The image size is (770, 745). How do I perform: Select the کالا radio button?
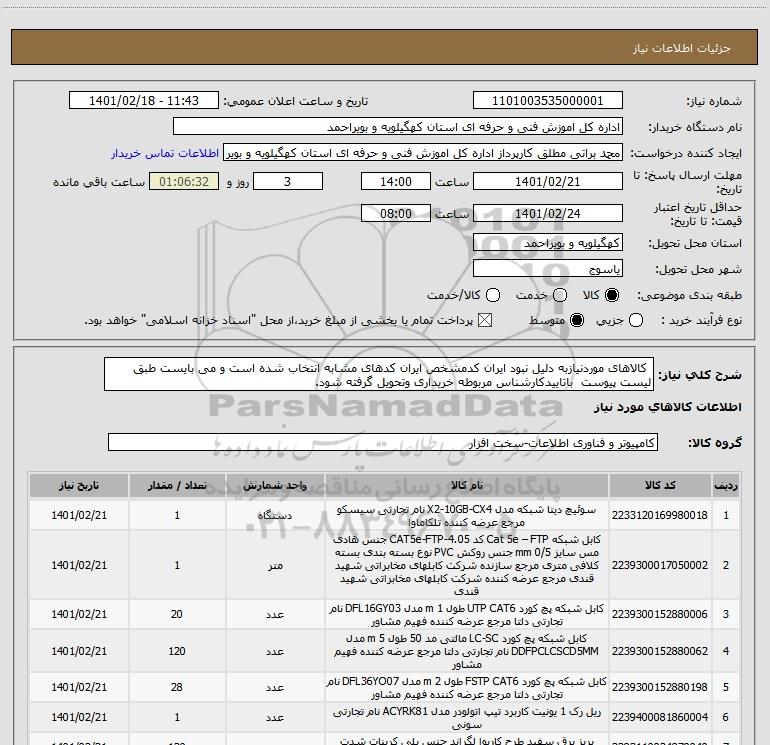[x=612, y=295]
